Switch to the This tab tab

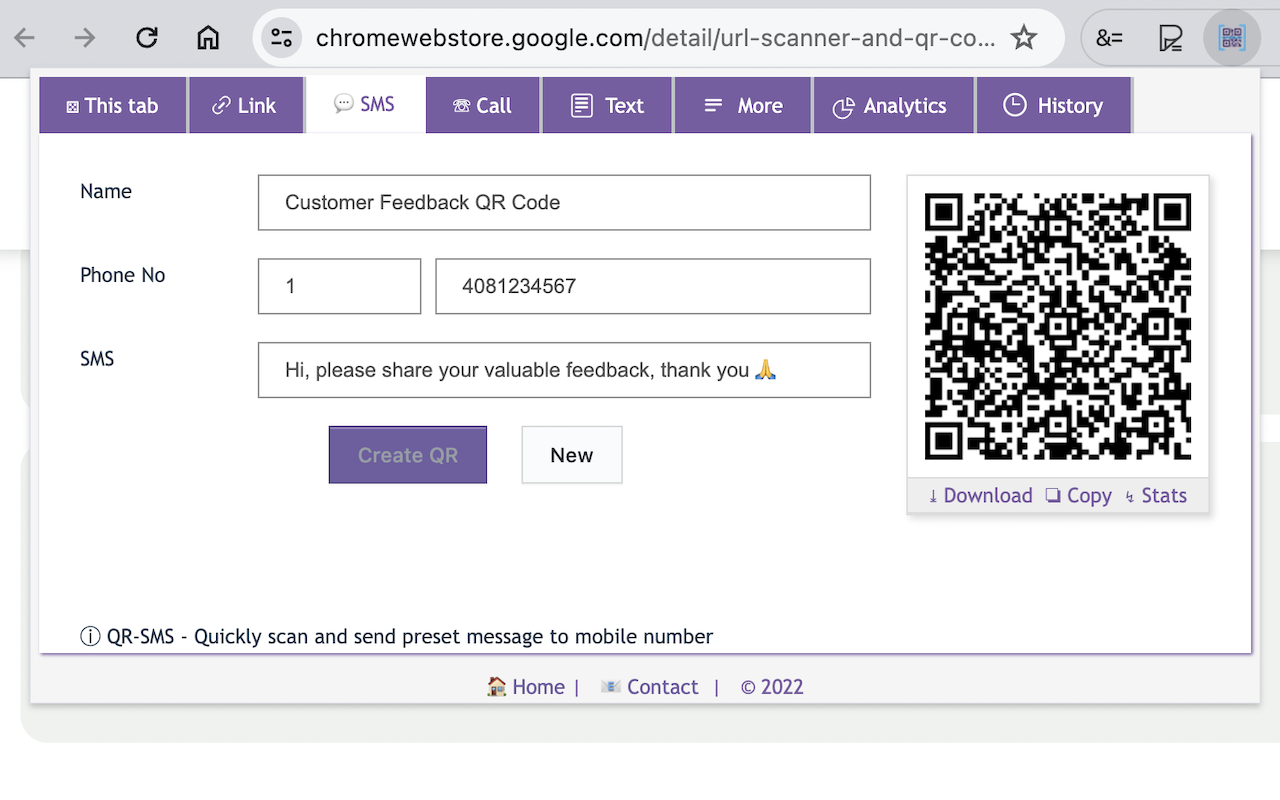point(113,105)
